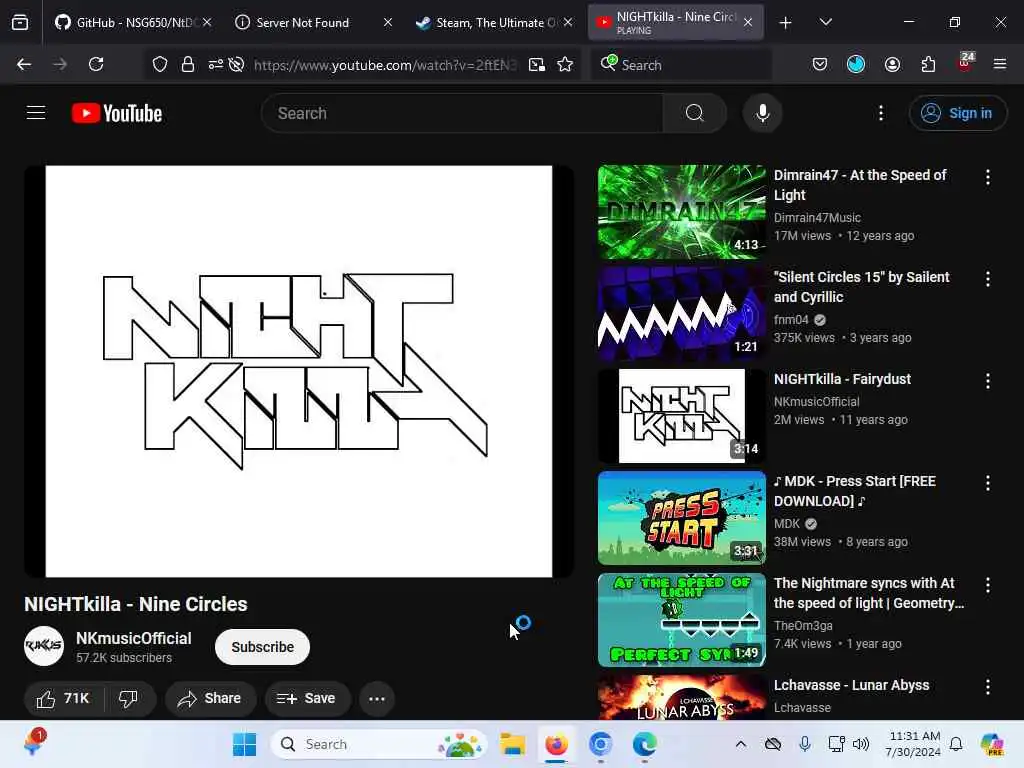The image size is (1024, 768).
Task: Open File Explorer from the taskbar
Action: point(513,744)
